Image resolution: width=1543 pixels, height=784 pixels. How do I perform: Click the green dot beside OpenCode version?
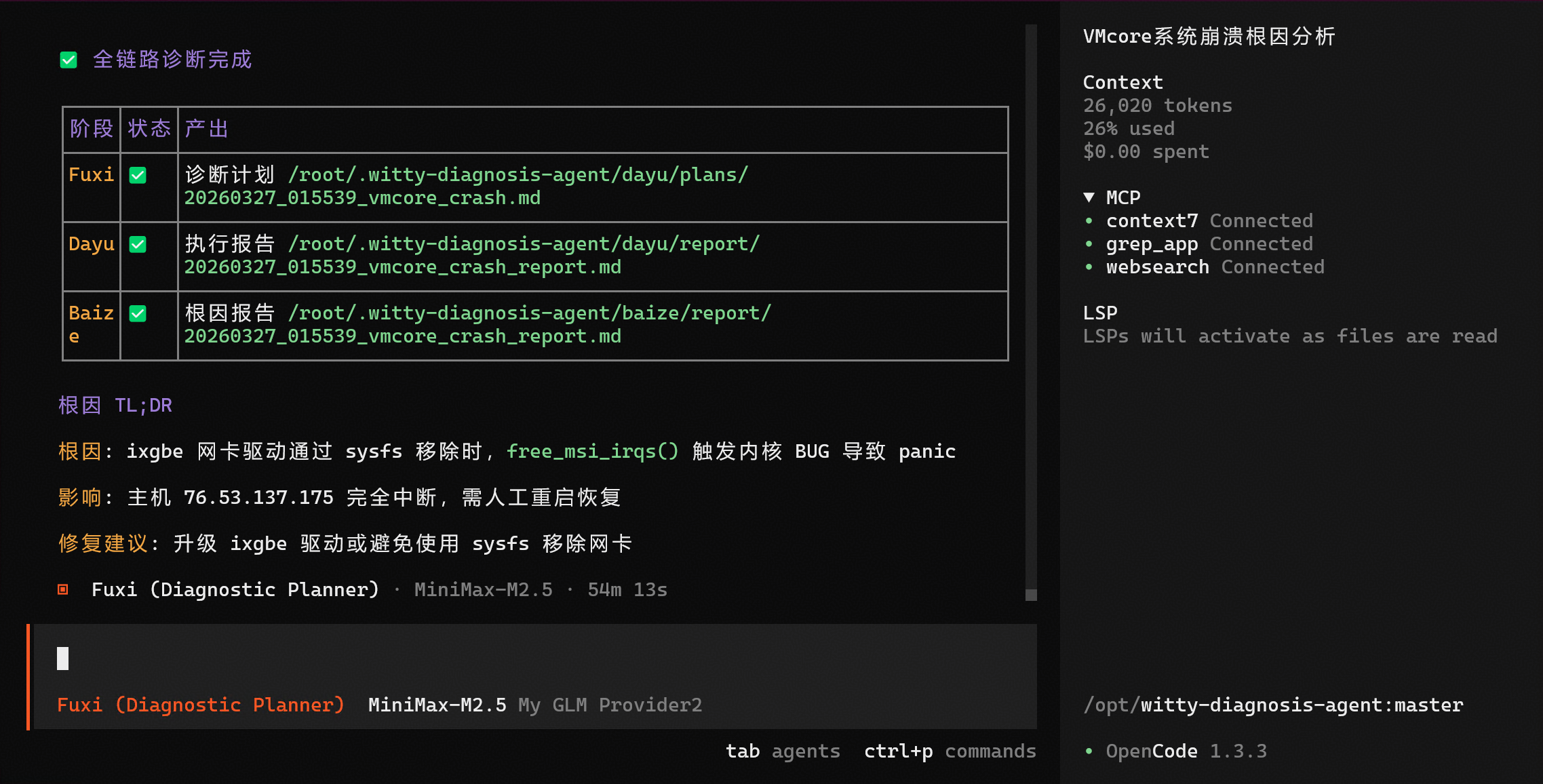(1089, 751)
